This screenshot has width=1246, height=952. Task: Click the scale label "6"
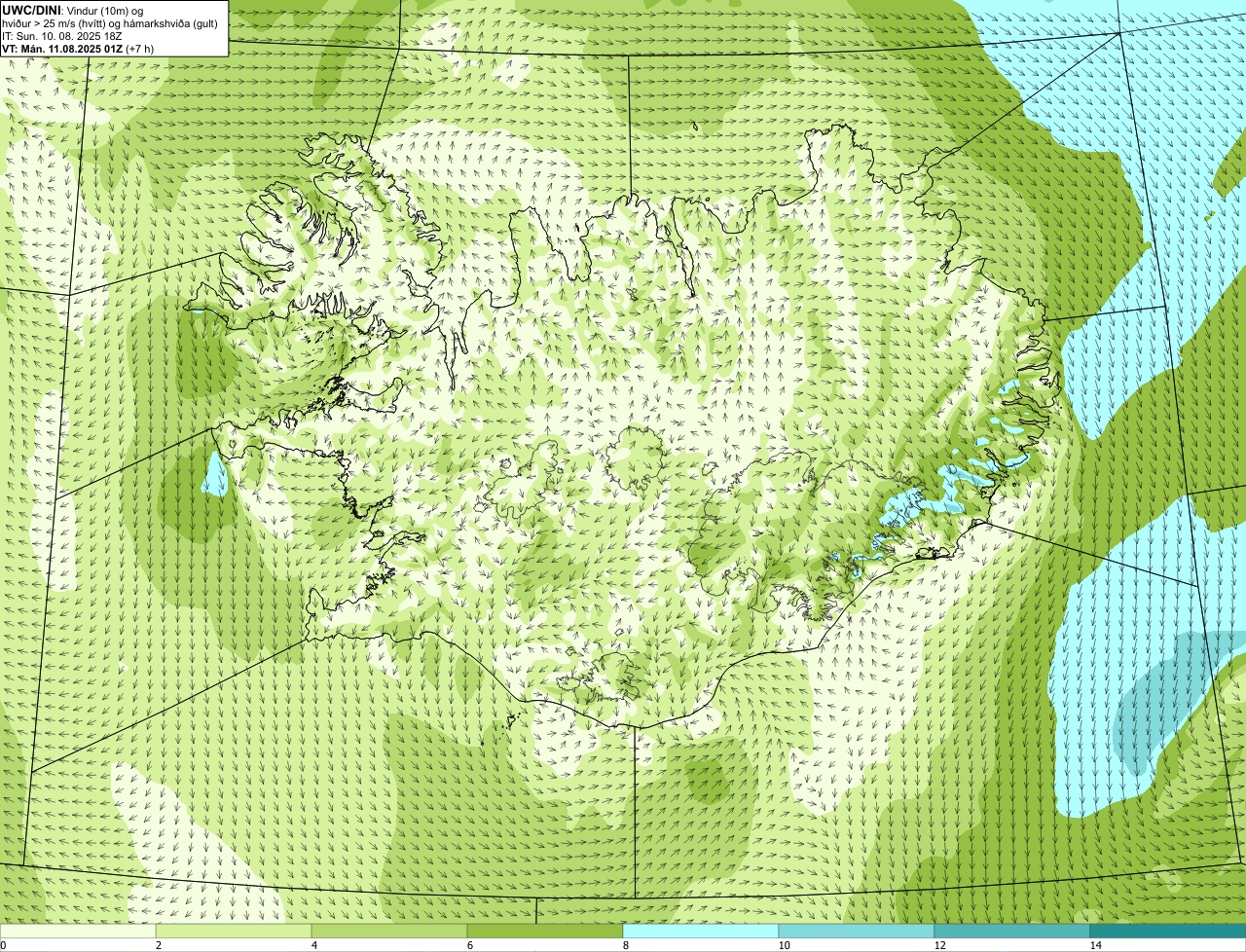coord(470,945)
